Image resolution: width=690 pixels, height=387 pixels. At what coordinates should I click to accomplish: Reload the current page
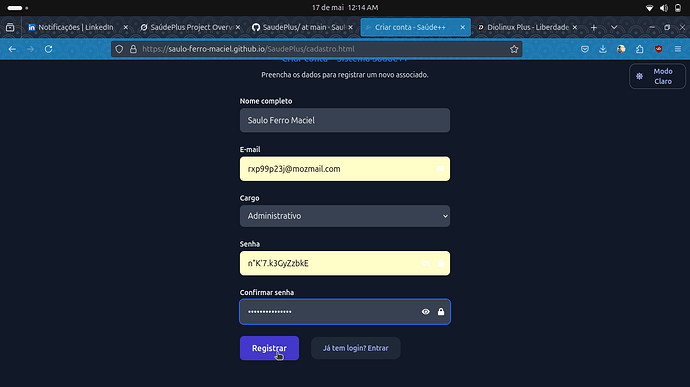coord(48,49)
